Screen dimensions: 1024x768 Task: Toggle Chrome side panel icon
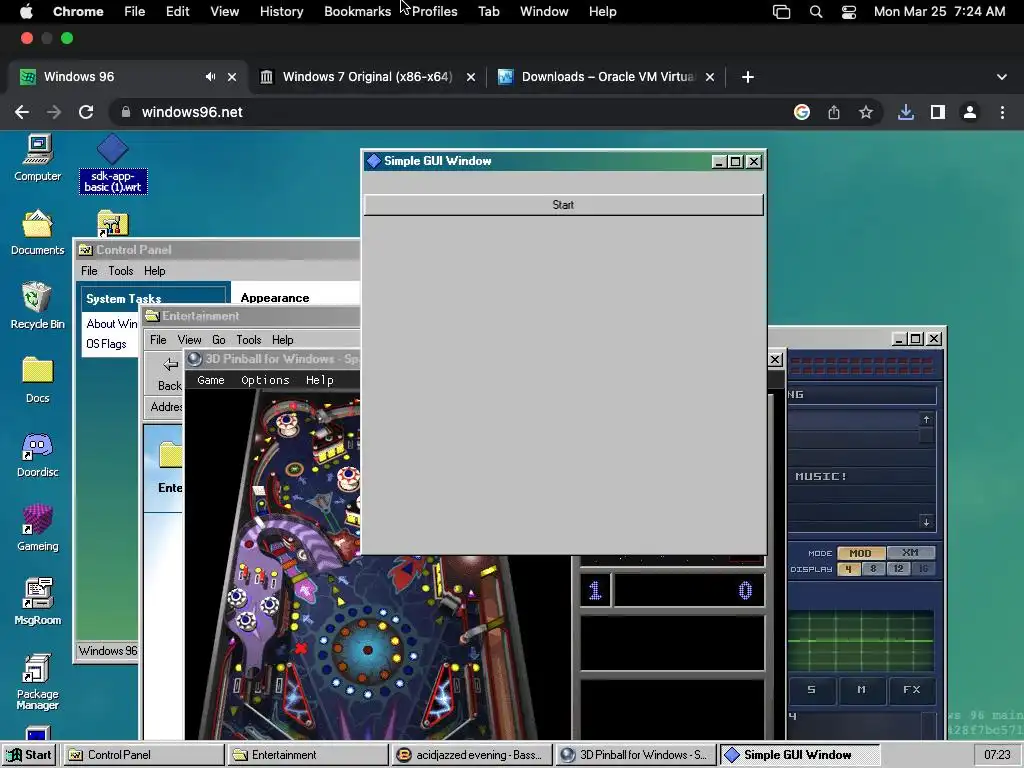(x=938, y=112)
